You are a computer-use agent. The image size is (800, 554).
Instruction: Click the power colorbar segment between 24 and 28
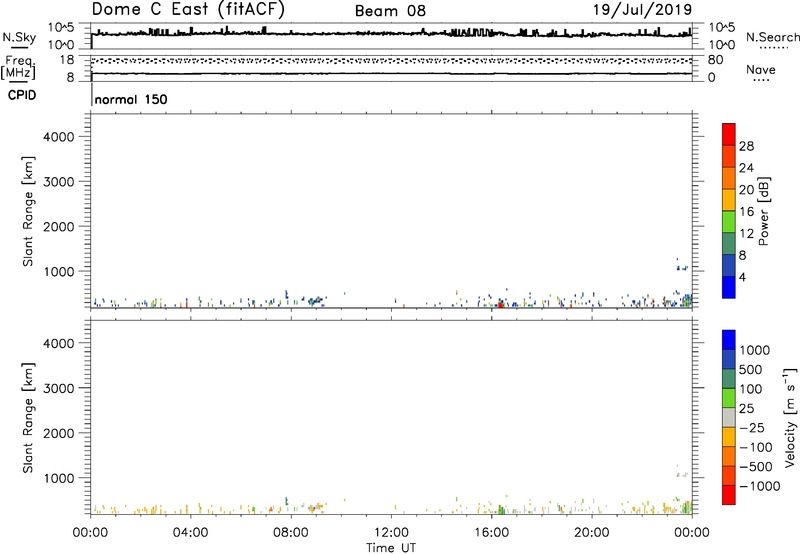pos(729,156)
